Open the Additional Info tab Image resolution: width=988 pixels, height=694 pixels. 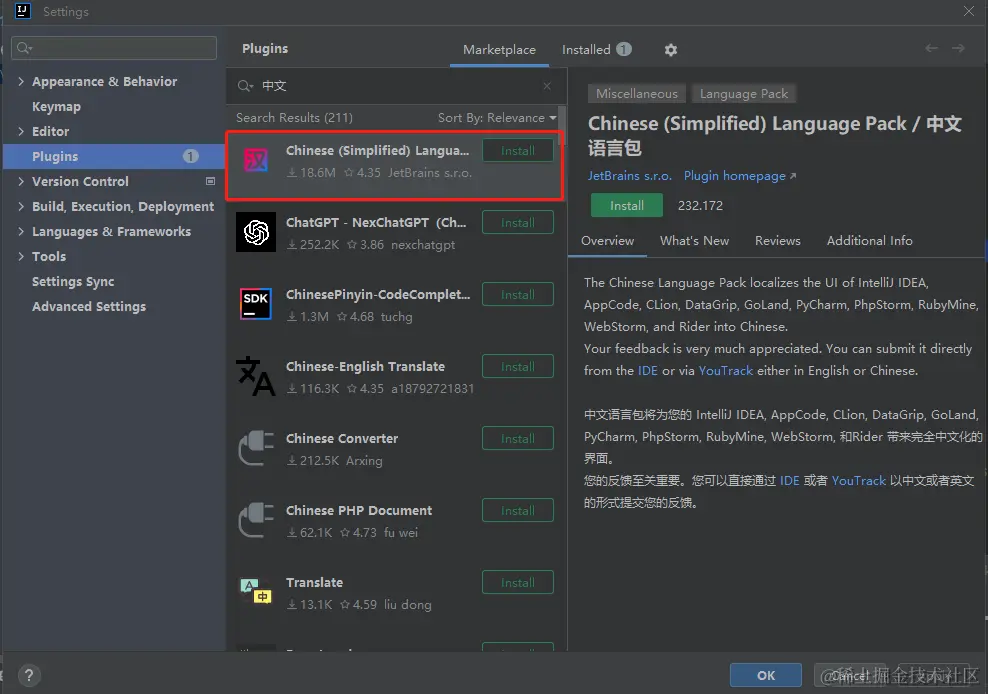click(870, 241)
